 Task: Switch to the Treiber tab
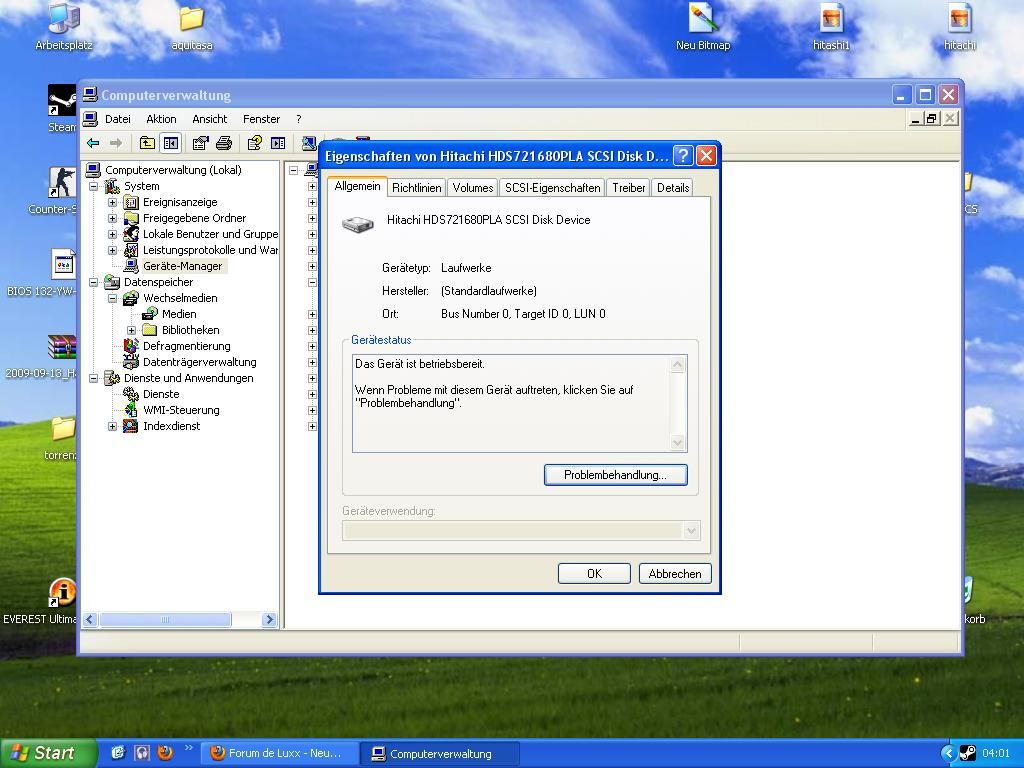click(x=628, y=188)
